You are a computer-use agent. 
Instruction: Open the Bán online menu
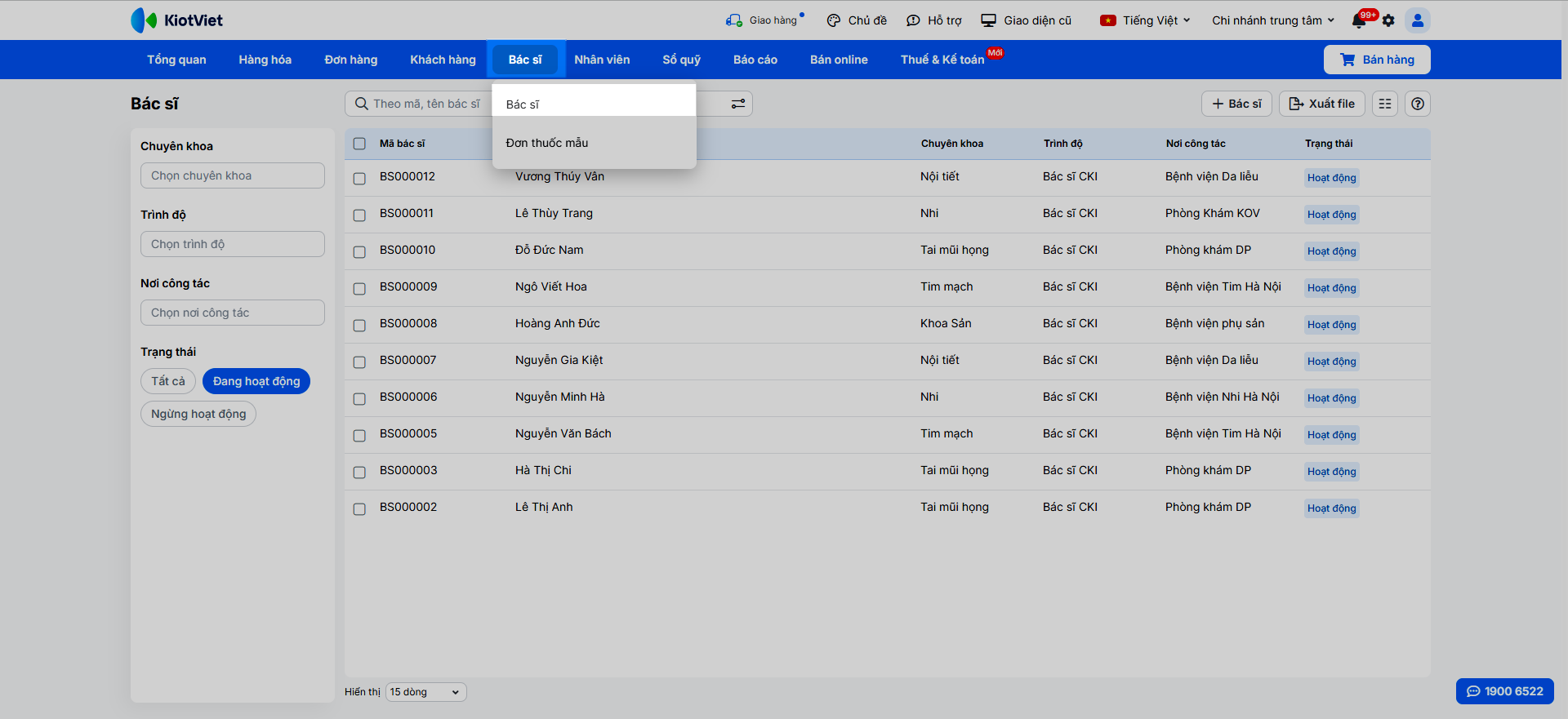[839, 60]
